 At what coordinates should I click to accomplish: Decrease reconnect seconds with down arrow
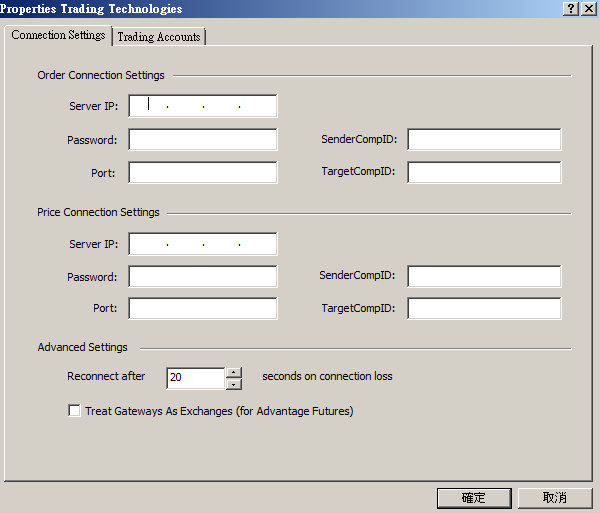pos(234,384)
